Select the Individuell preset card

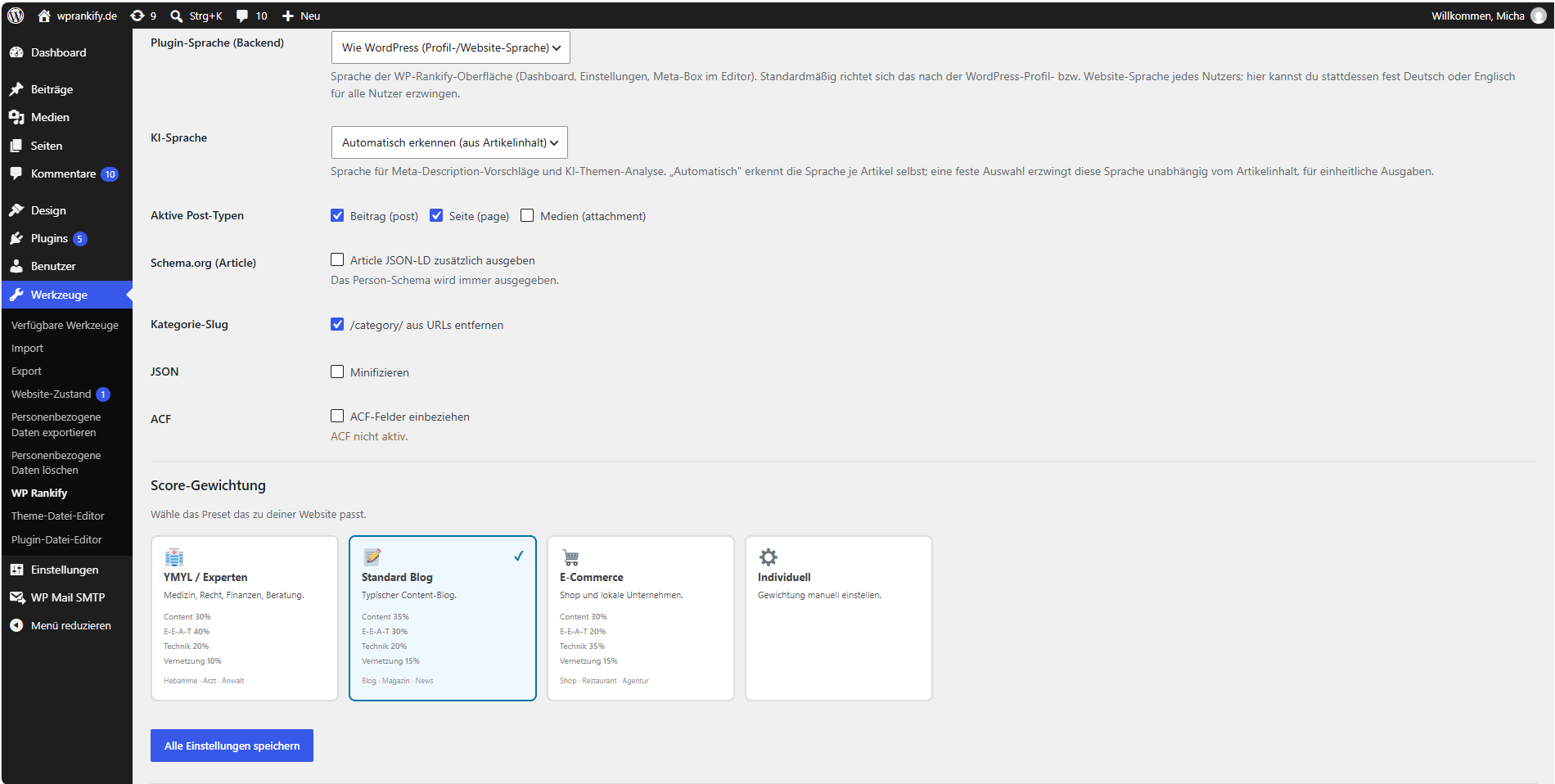point(839,618)
